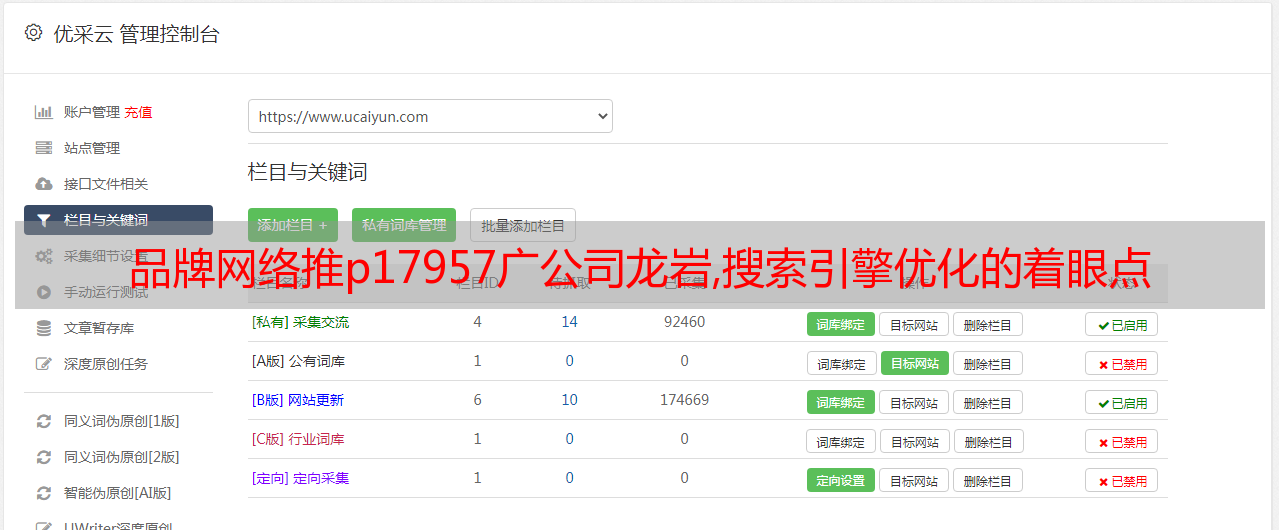The width and height of the screenshot is (1279, 530).
Task: Click 目标网站 in the 行业词库 row
Action: [915, 441]
